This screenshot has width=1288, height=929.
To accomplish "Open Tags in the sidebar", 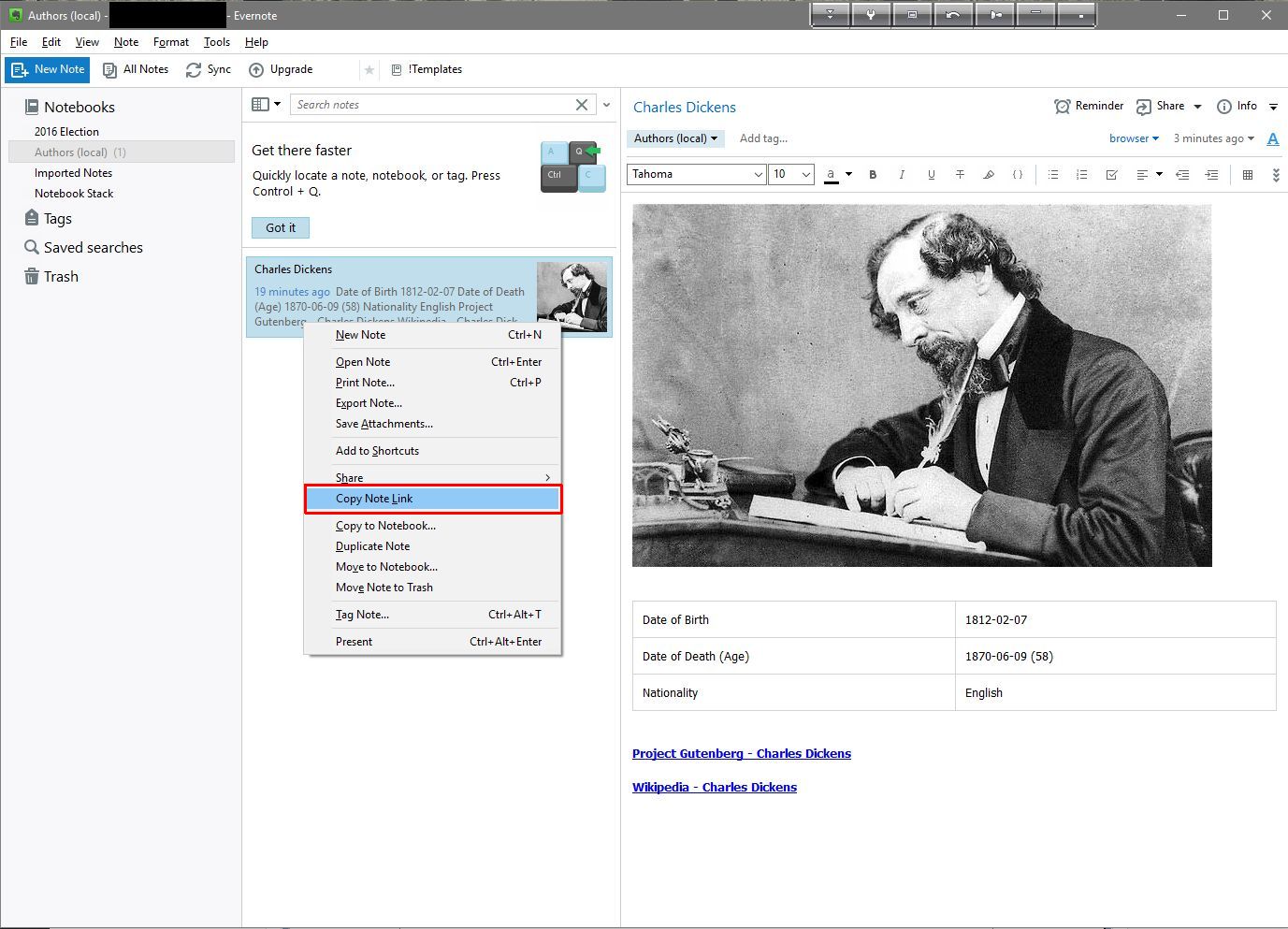I will coord(57,218).
